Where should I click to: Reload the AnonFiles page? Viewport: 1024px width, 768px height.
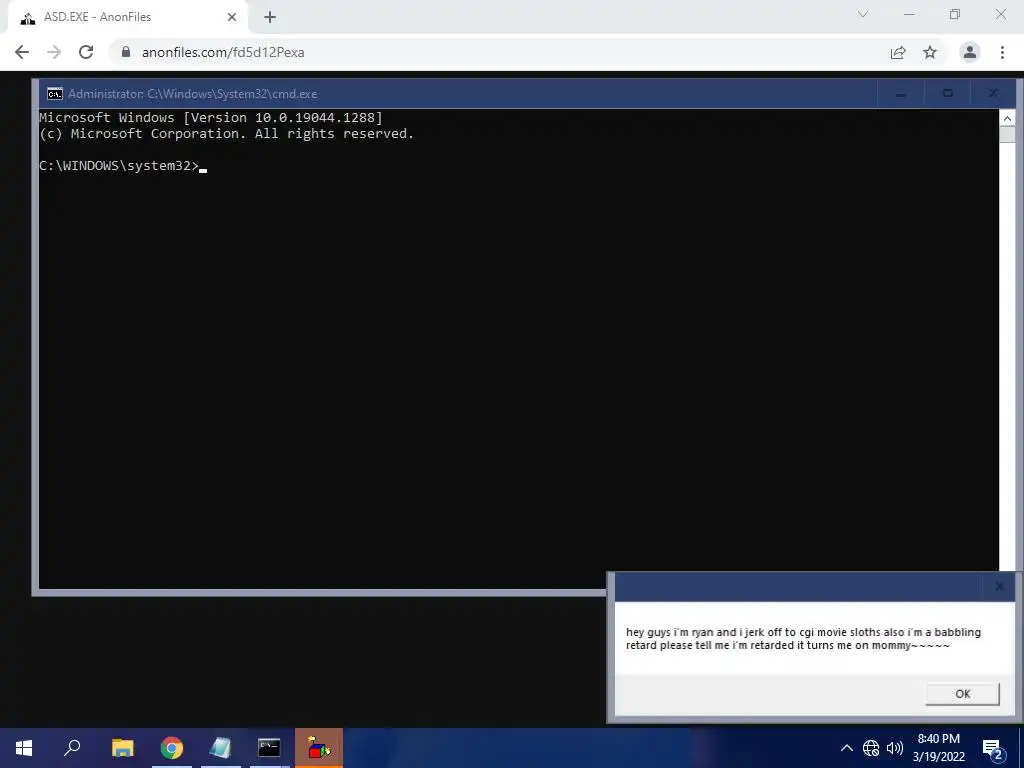pos(86,52)
